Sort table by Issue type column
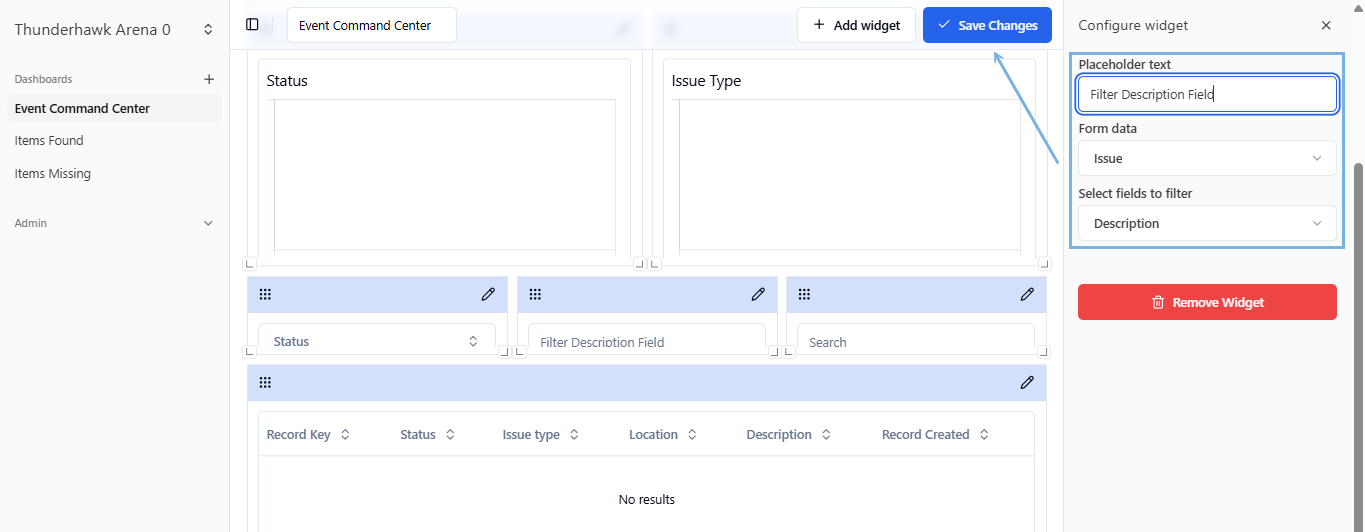This screenshot has height=532, width=1365. click(x=541, y=434)
